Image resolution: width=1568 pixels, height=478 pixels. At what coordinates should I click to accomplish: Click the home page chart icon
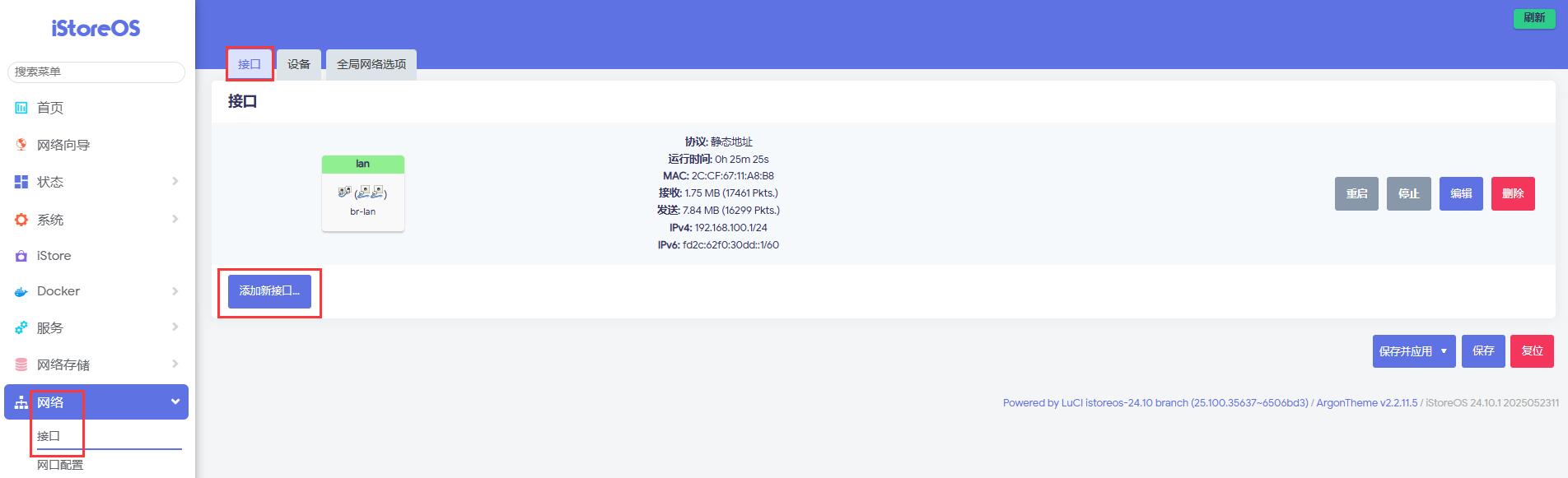21,108
